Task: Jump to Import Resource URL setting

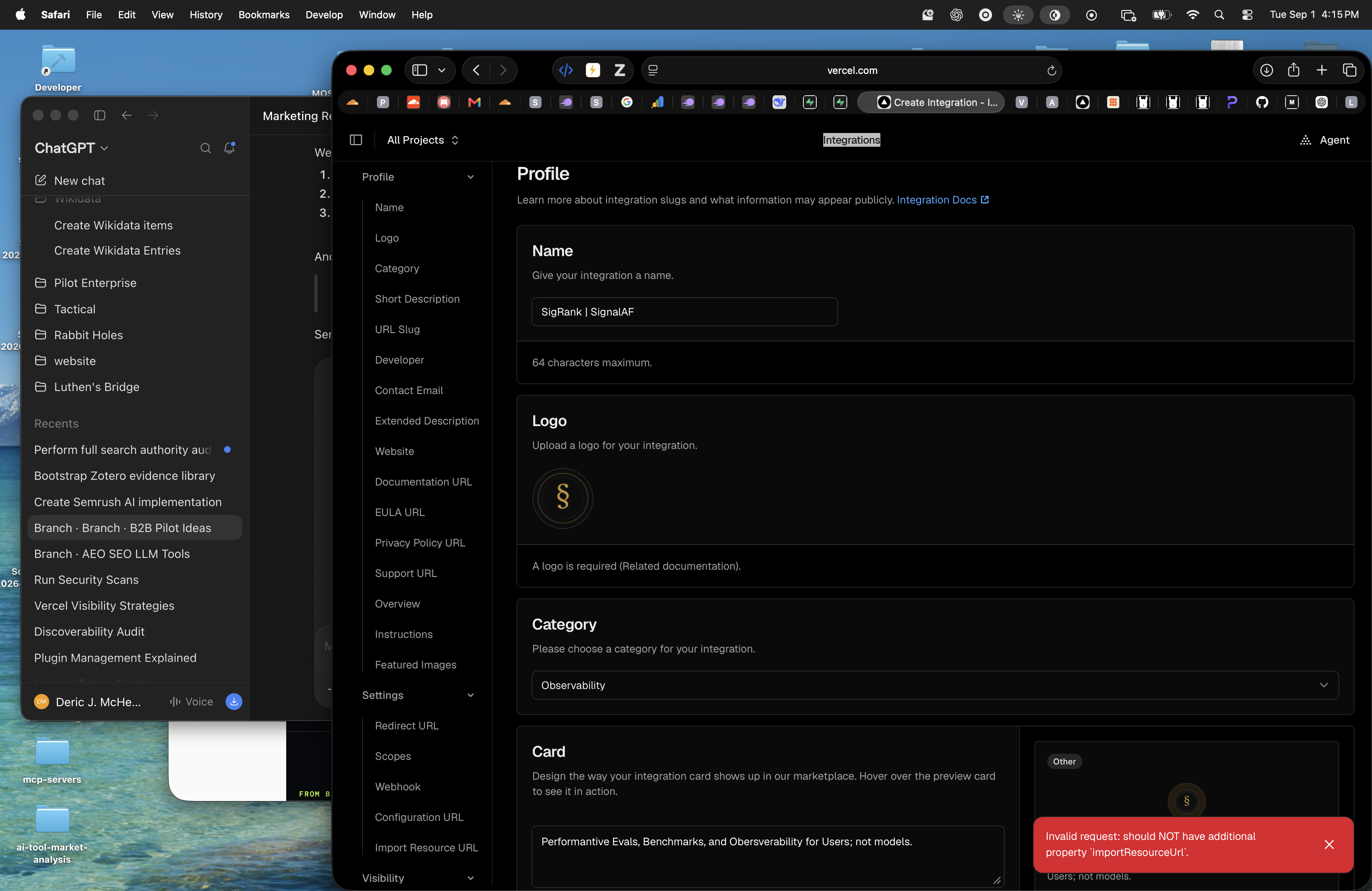Action: (426, 848)
